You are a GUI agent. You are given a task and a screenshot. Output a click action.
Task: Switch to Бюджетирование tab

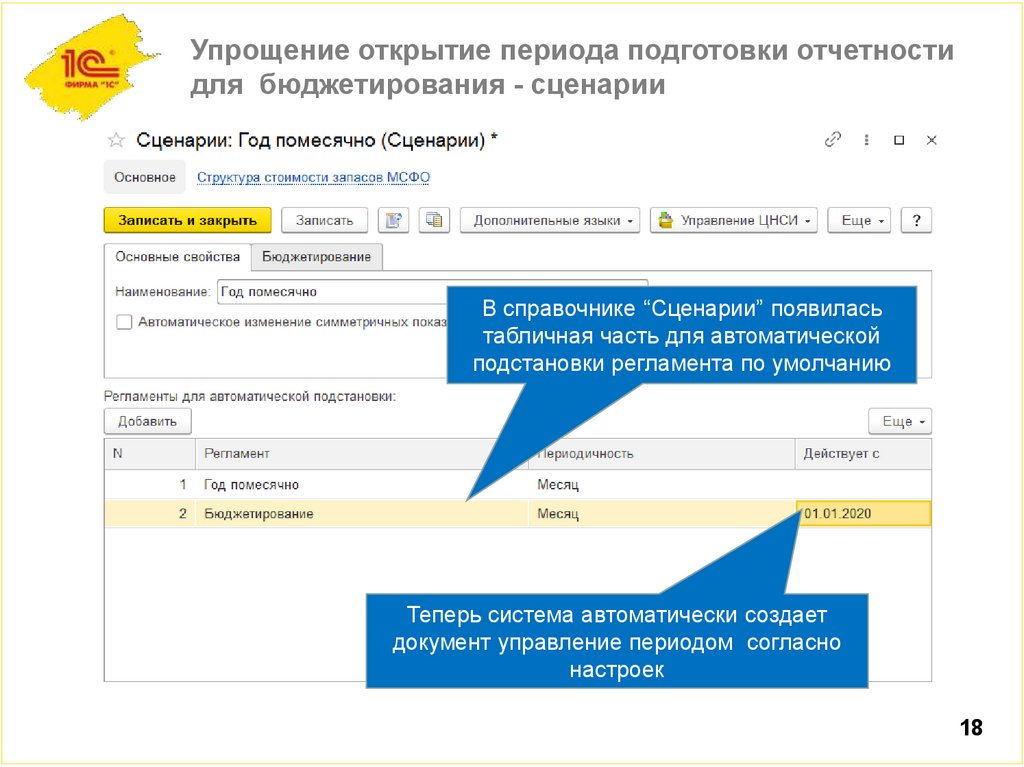point(317,257)
